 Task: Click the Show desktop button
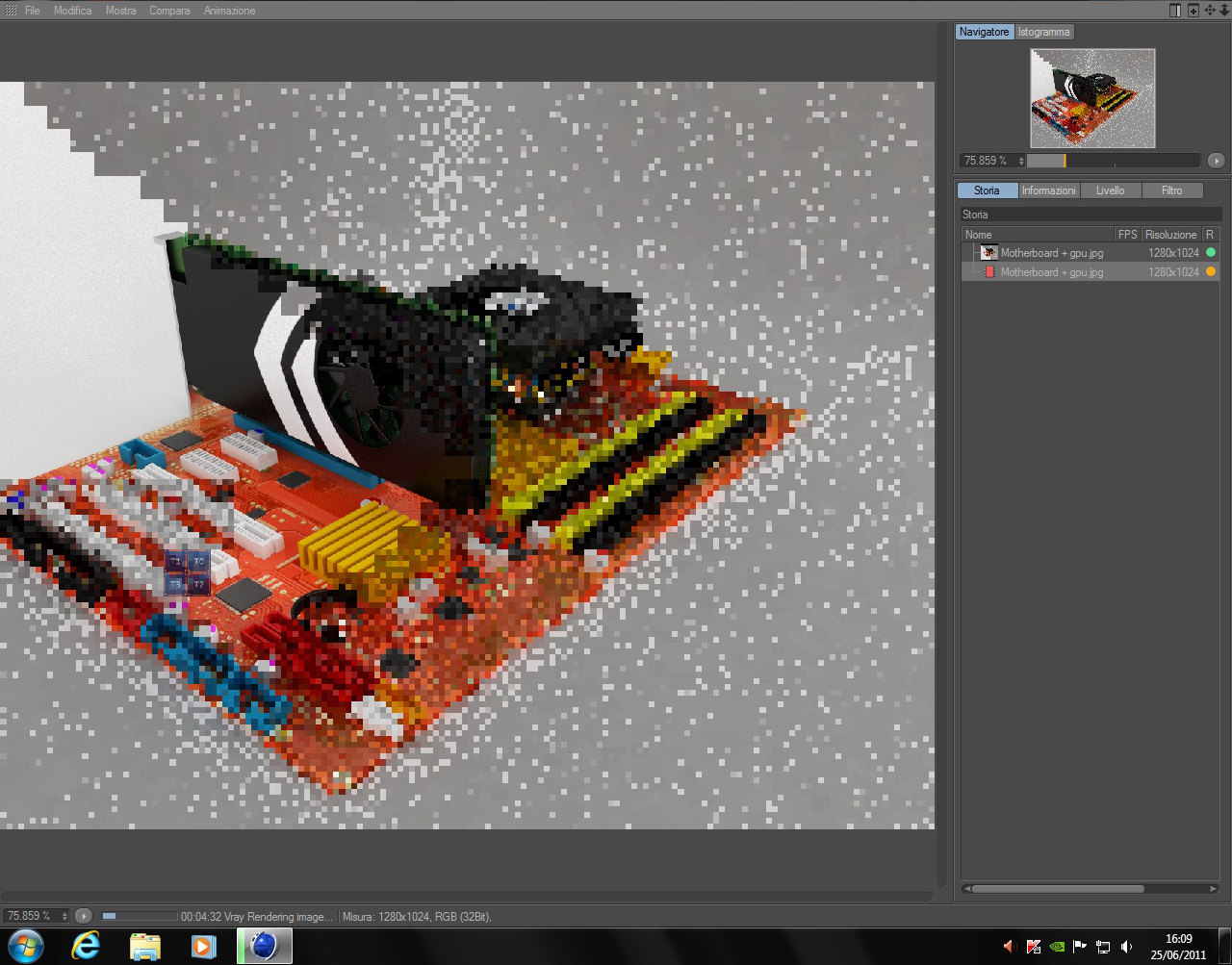(1224, 947)
